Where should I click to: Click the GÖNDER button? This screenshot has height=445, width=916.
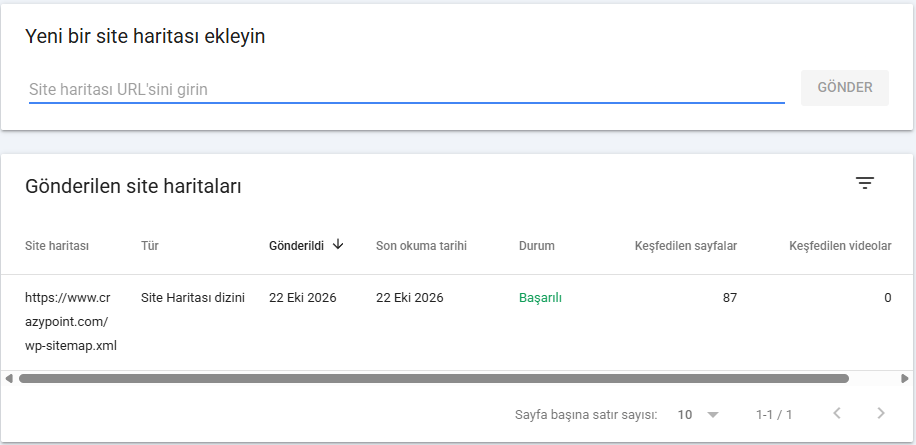[x=845, y=88]
